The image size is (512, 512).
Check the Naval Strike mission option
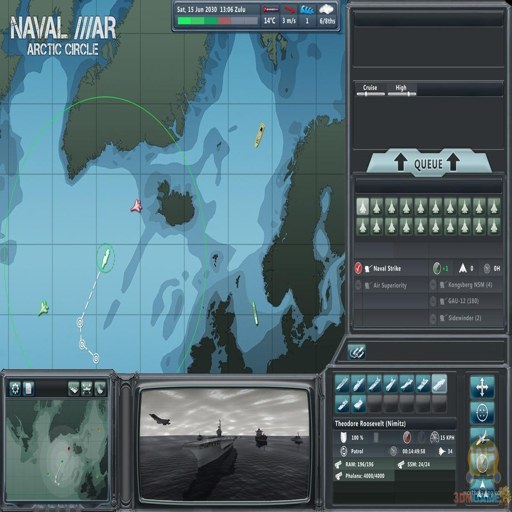click(x=358, y=268)
